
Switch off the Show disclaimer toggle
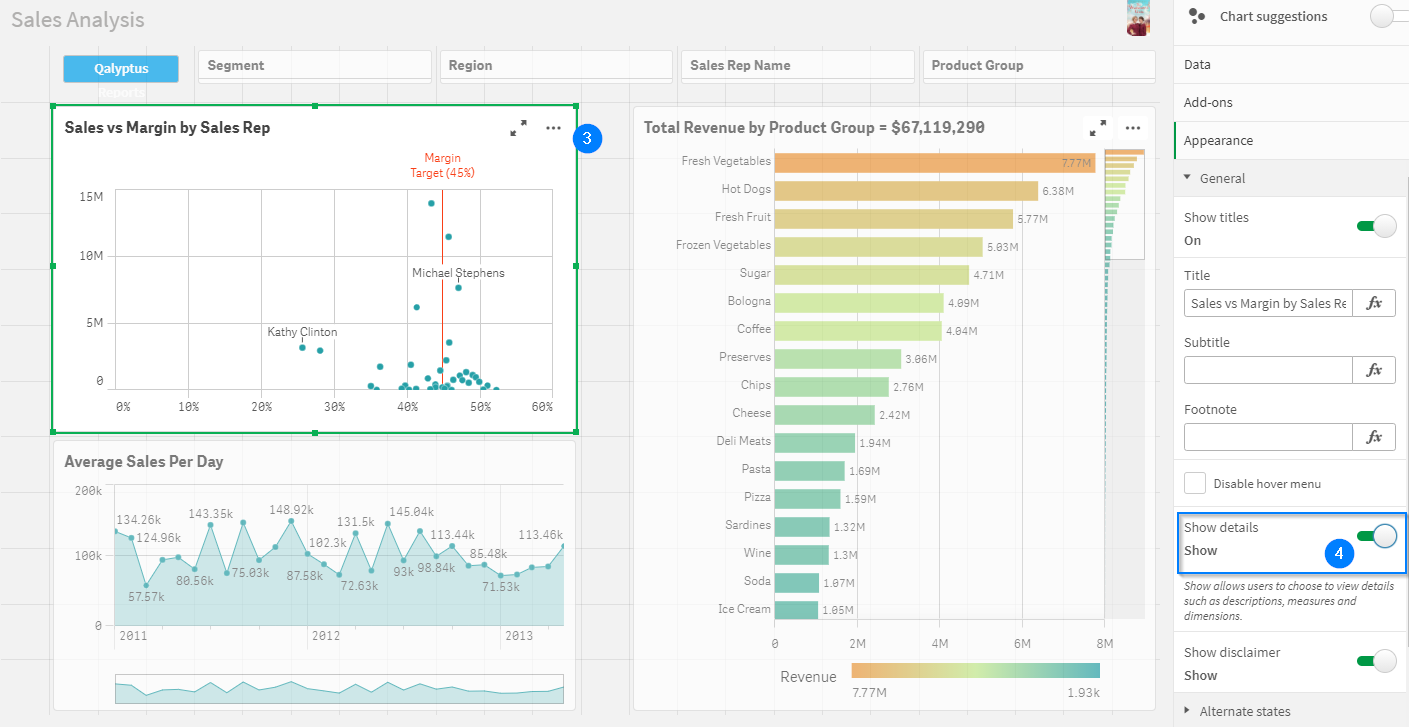(1376, 661)
